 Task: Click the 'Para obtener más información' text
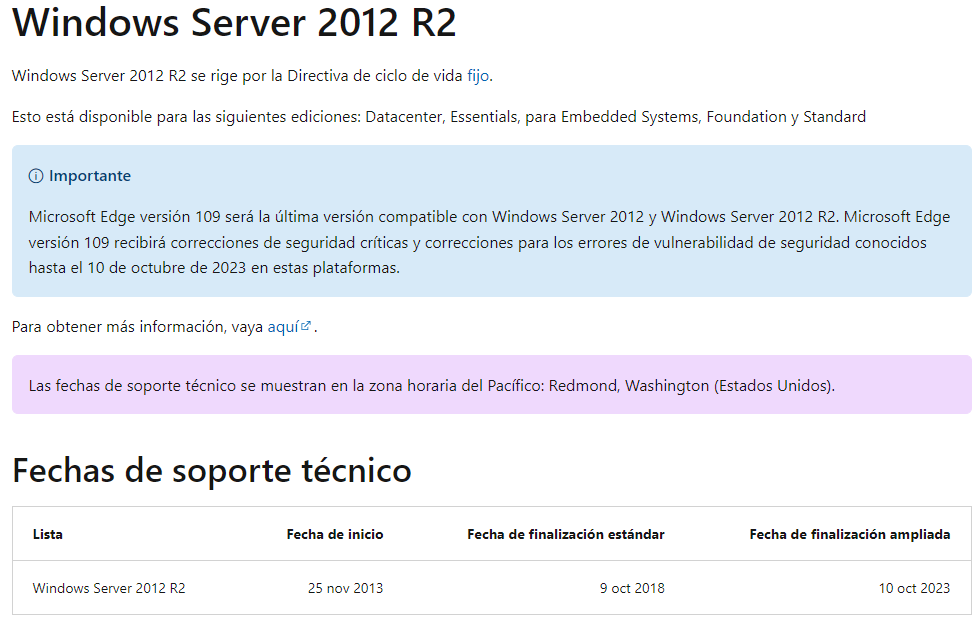click(120, 327)
